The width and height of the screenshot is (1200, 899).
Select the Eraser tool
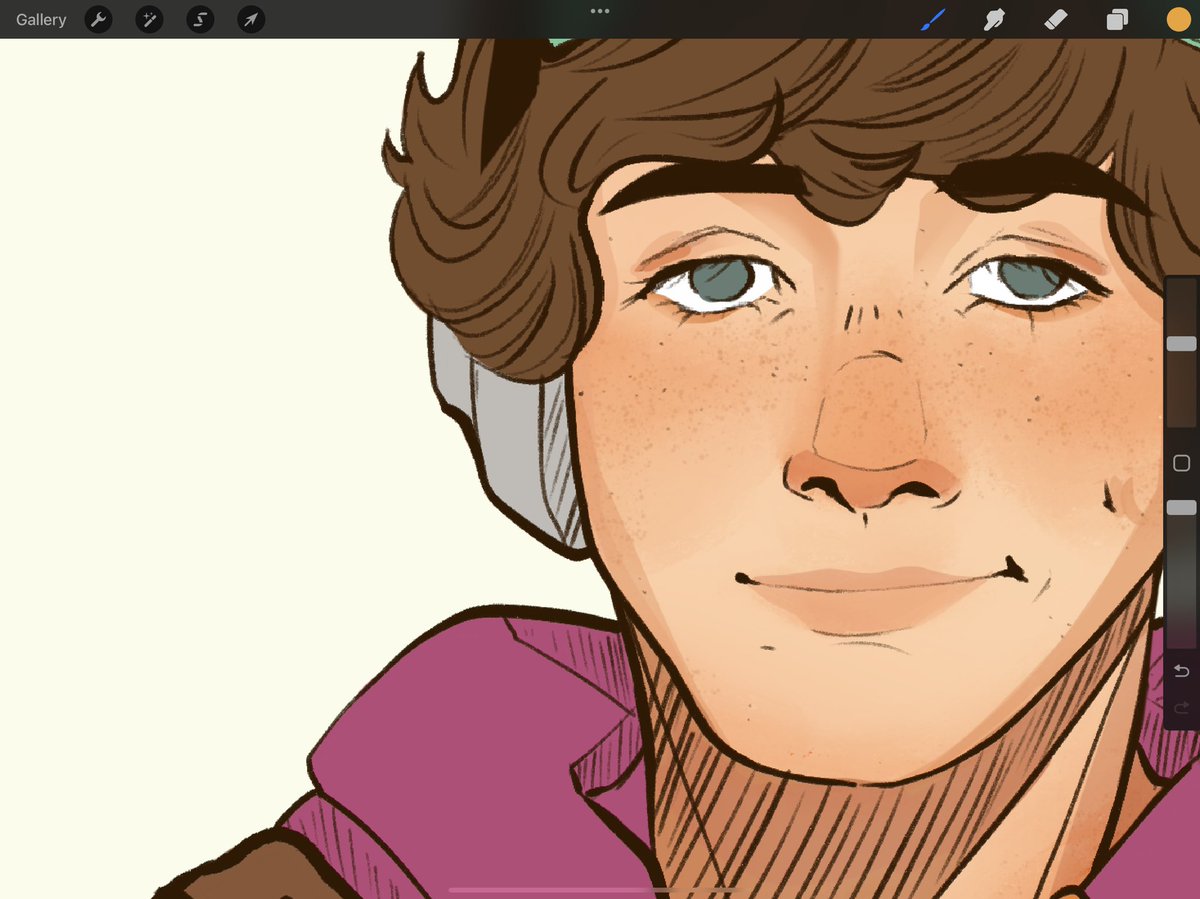[1056, 19]
